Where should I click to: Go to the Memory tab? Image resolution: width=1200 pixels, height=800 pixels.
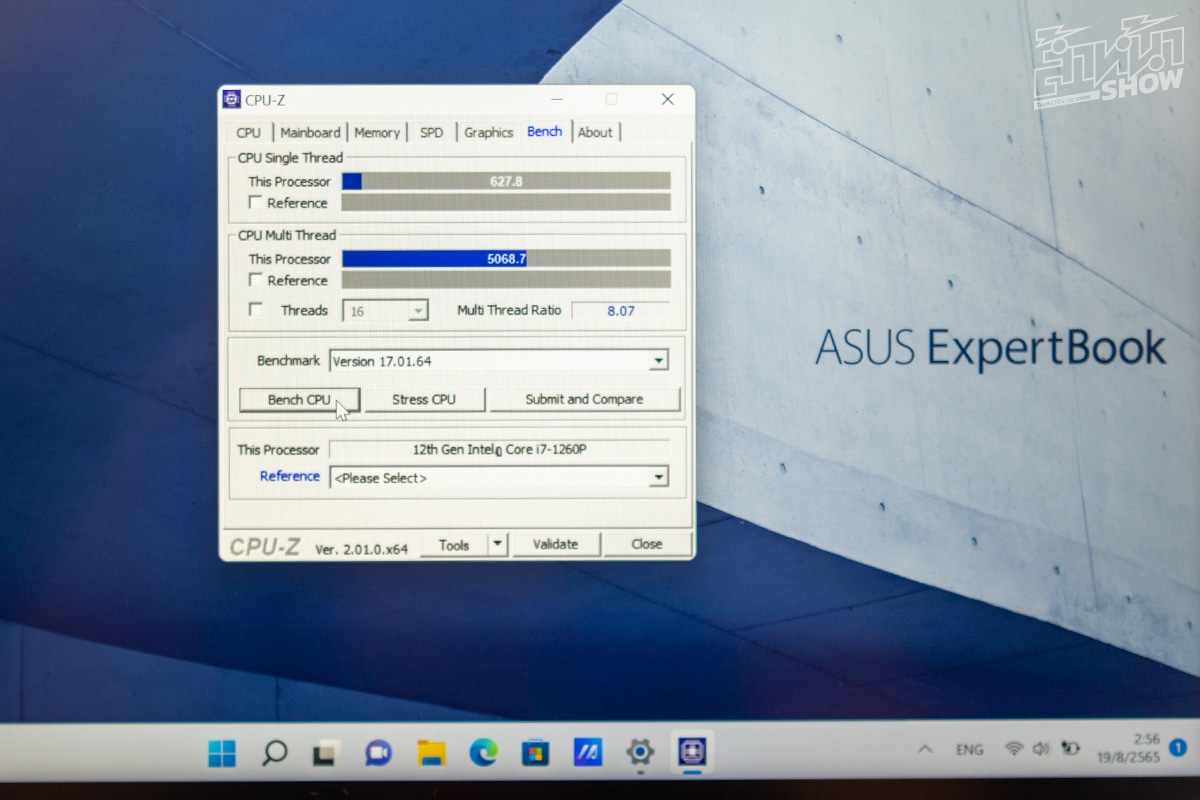pos(377,132)
